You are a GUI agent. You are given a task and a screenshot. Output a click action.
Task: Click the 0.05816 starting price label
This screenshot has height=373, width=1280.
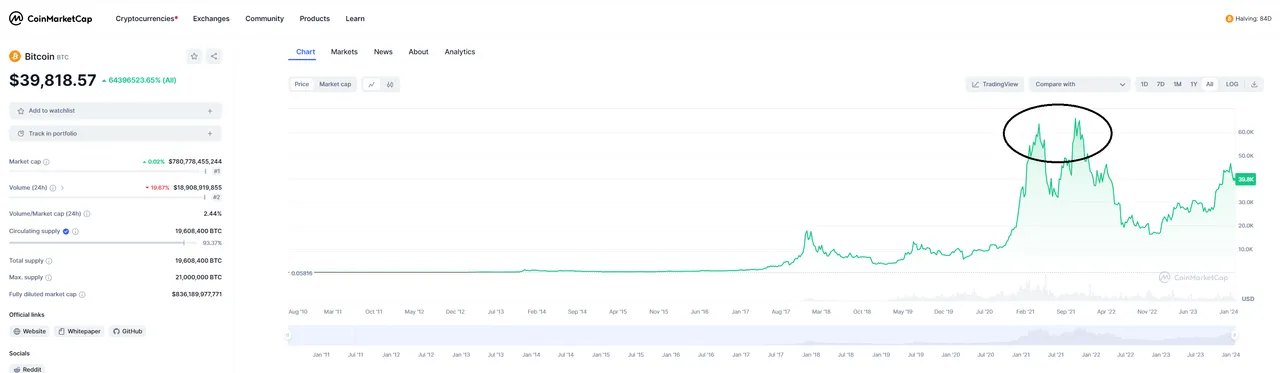coord(302,272)
